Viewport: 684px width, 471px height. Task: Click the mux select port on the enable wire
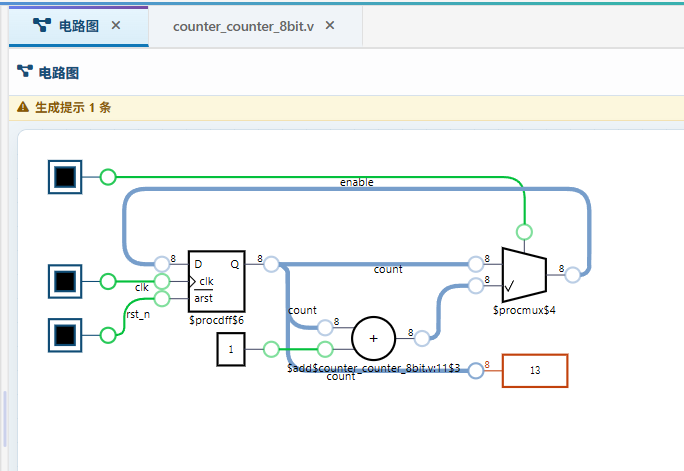click(524, 232)
